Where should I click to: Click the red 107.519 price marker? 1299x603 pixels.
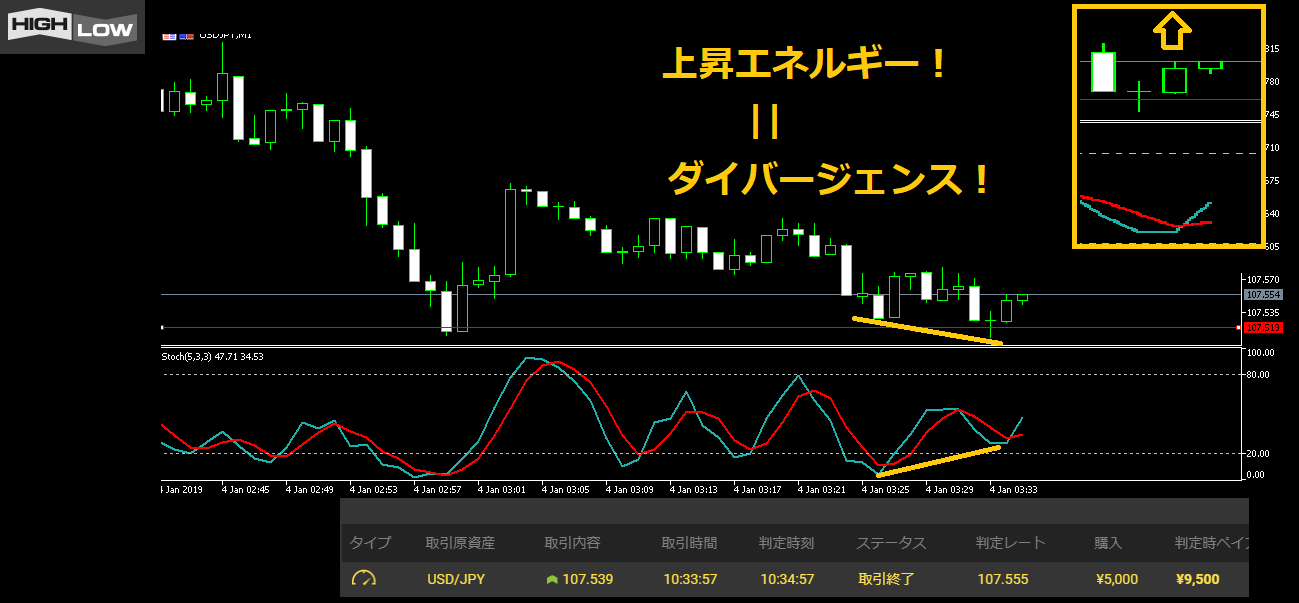click(1263, 327)
